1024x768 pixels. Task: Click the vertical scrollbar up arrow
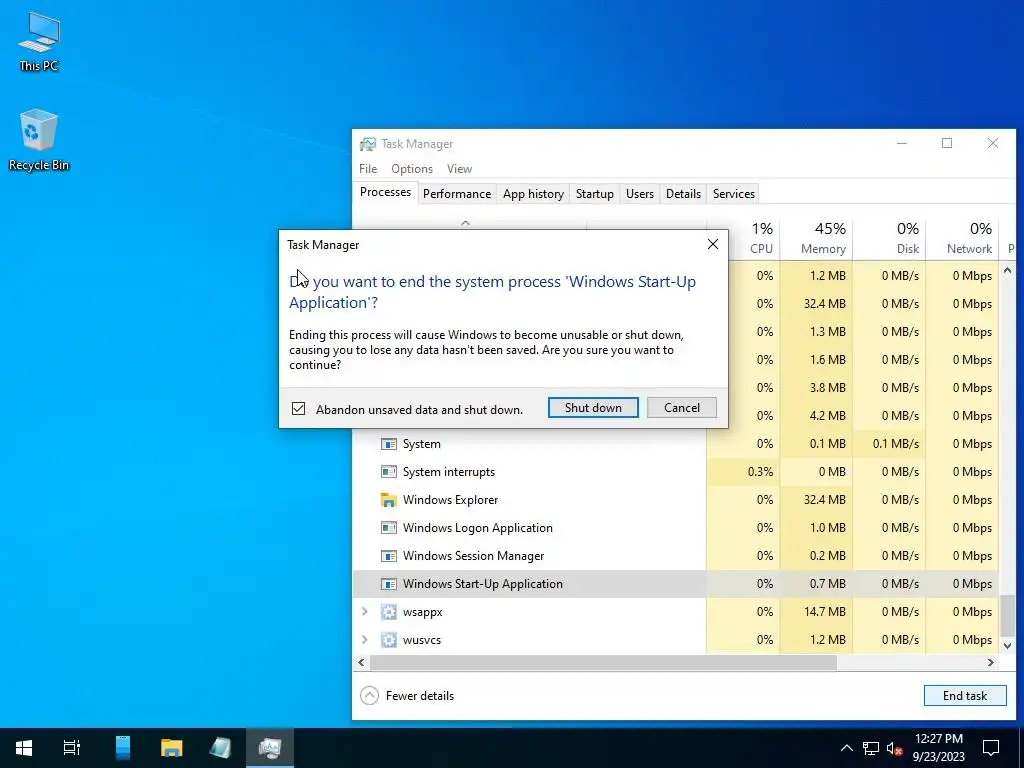pos(1008,270)
